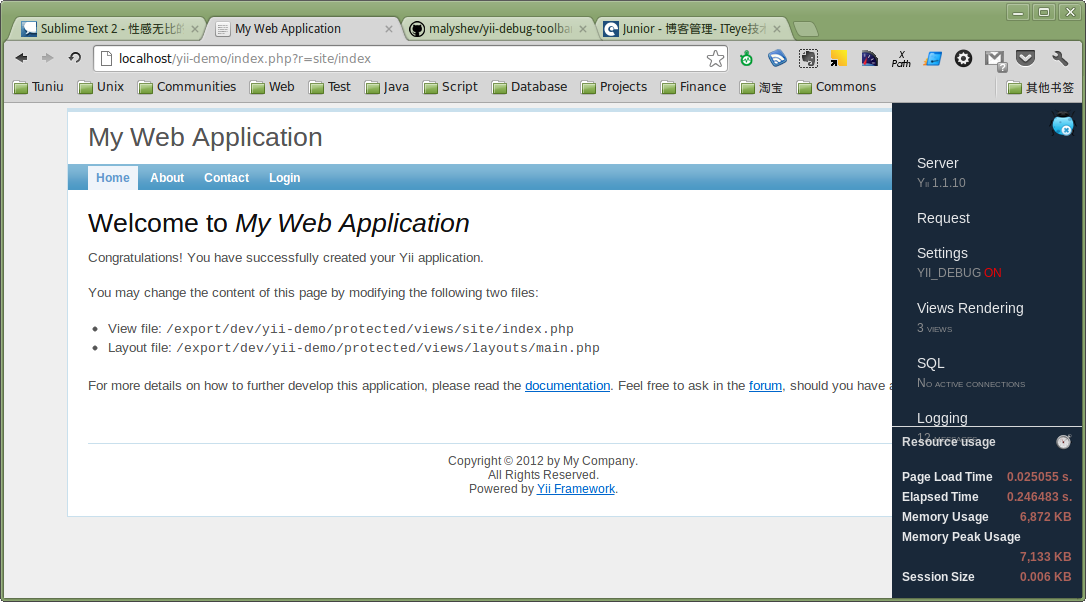Click the debug toolbar blue mascot icon
1086x602 pixels.
tap(1062, 125)
